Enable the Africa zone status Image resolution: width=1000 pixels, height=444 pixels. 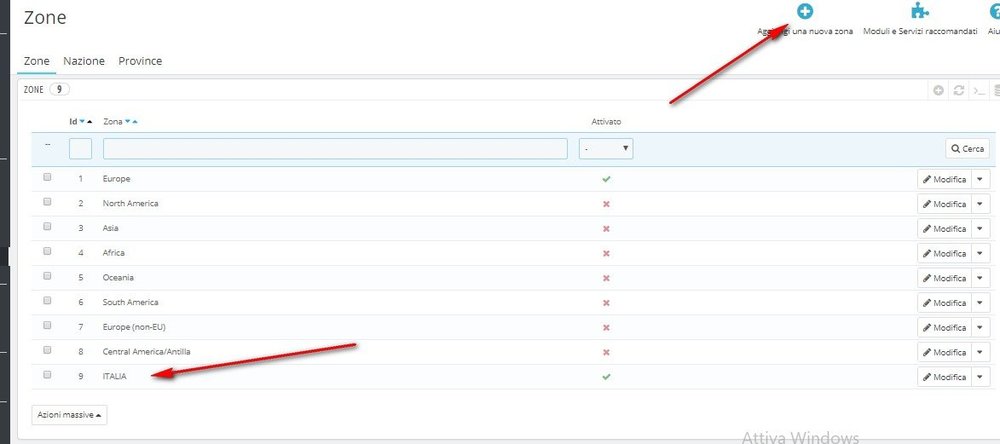pyautogui.click(x=606, y=253)
